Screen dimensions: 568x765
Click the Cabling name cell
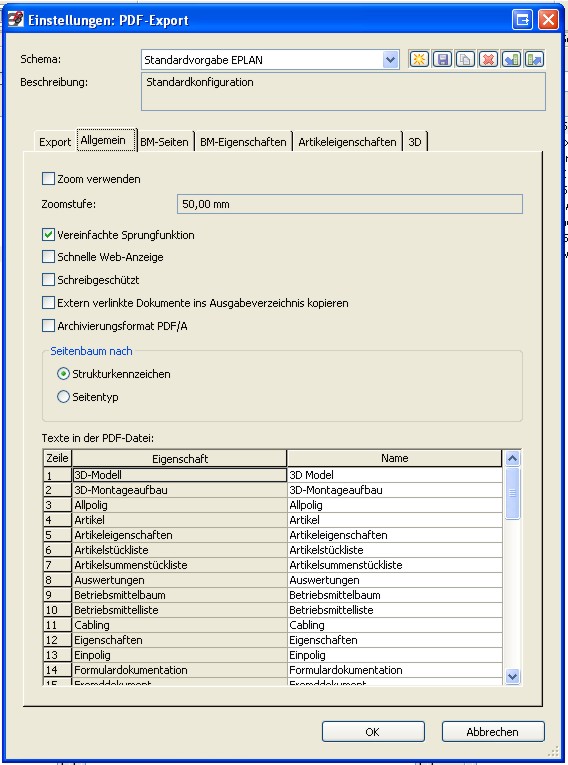[x=394, y=625]
